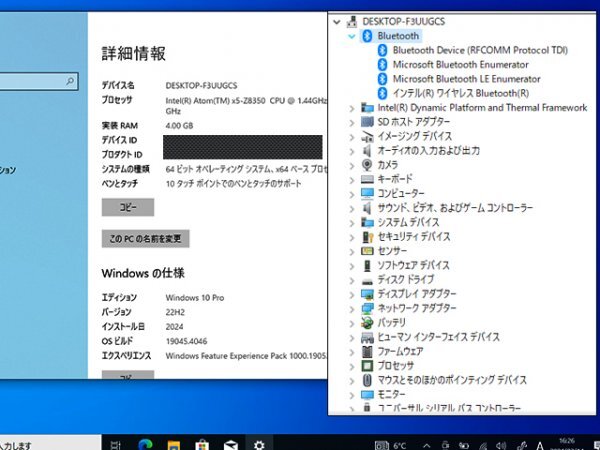Click the search field in Settings sidebar

coord(38,82)
